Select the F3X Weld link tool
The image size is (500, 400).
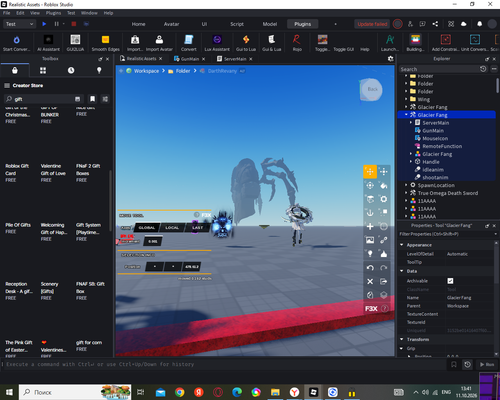tap(384, 240)
